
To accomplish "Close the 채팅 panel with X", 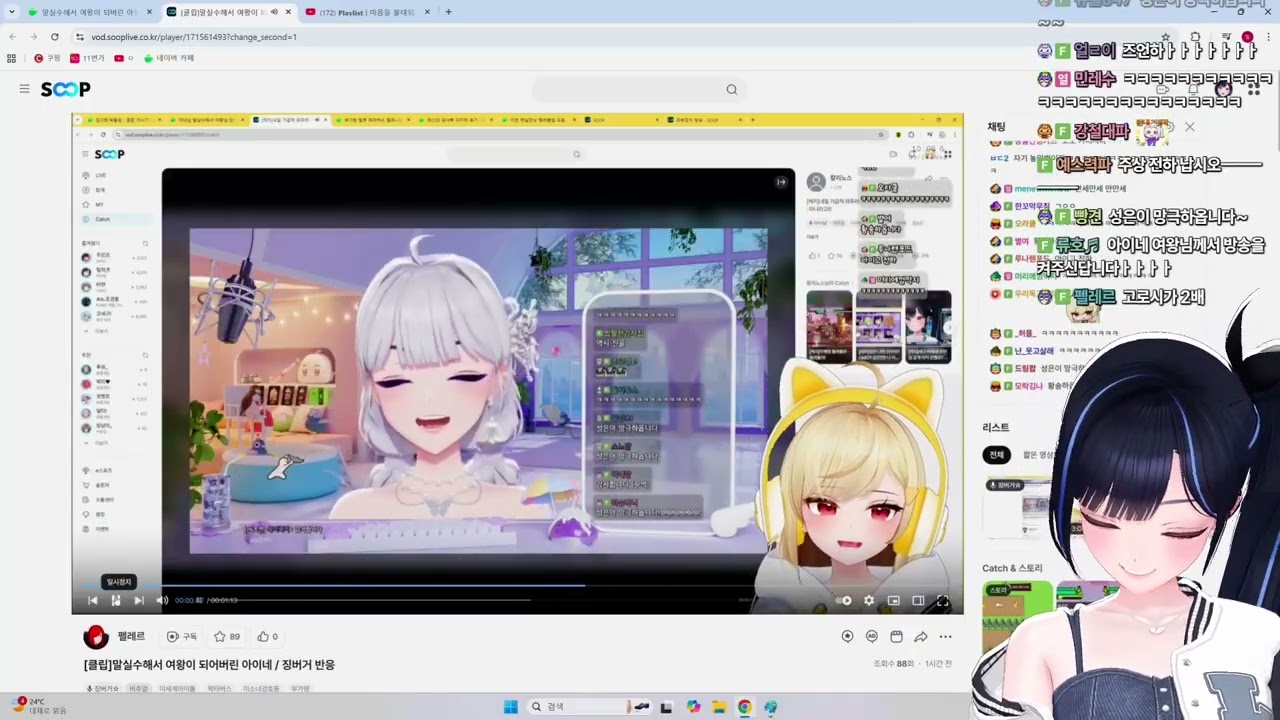I will pos(1189,127).
